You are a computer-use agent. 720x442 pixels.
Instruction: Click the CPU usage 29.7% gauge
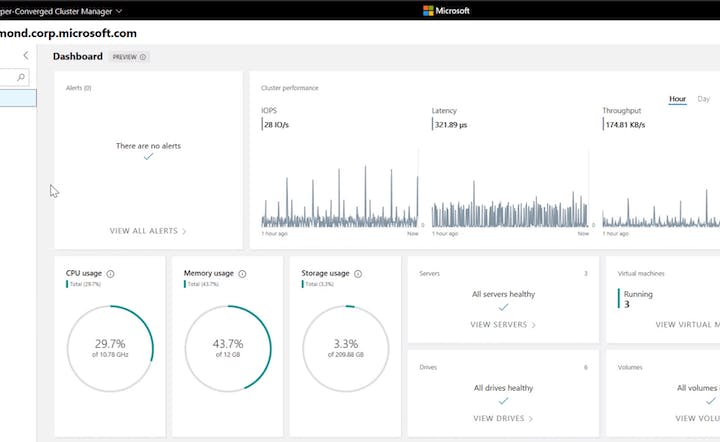pos(110,348)
